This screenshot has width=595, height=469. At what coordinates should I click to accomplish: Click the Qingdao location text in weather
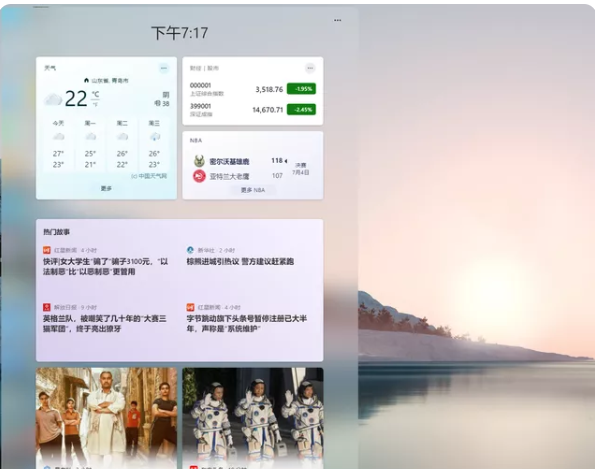110,80
